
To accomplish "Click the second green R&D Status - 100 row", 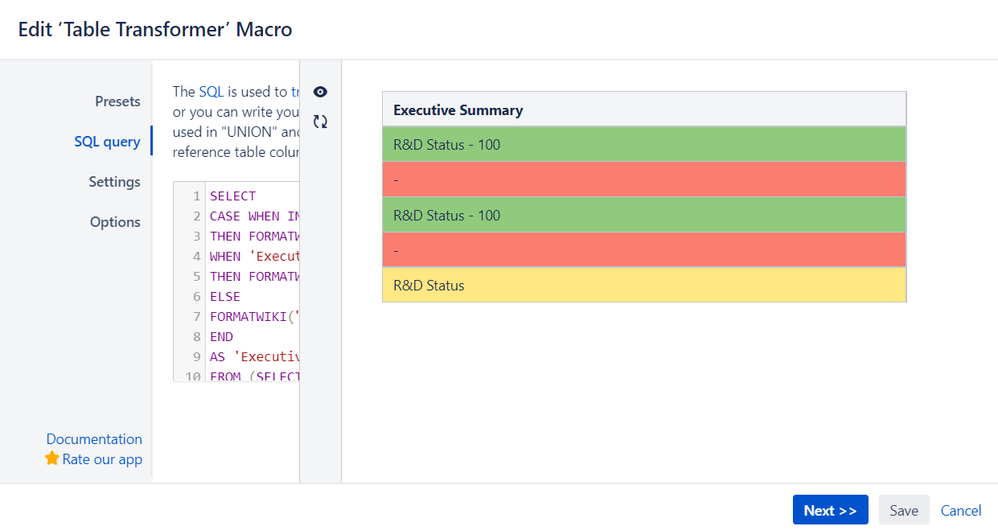I will point(643,215).
